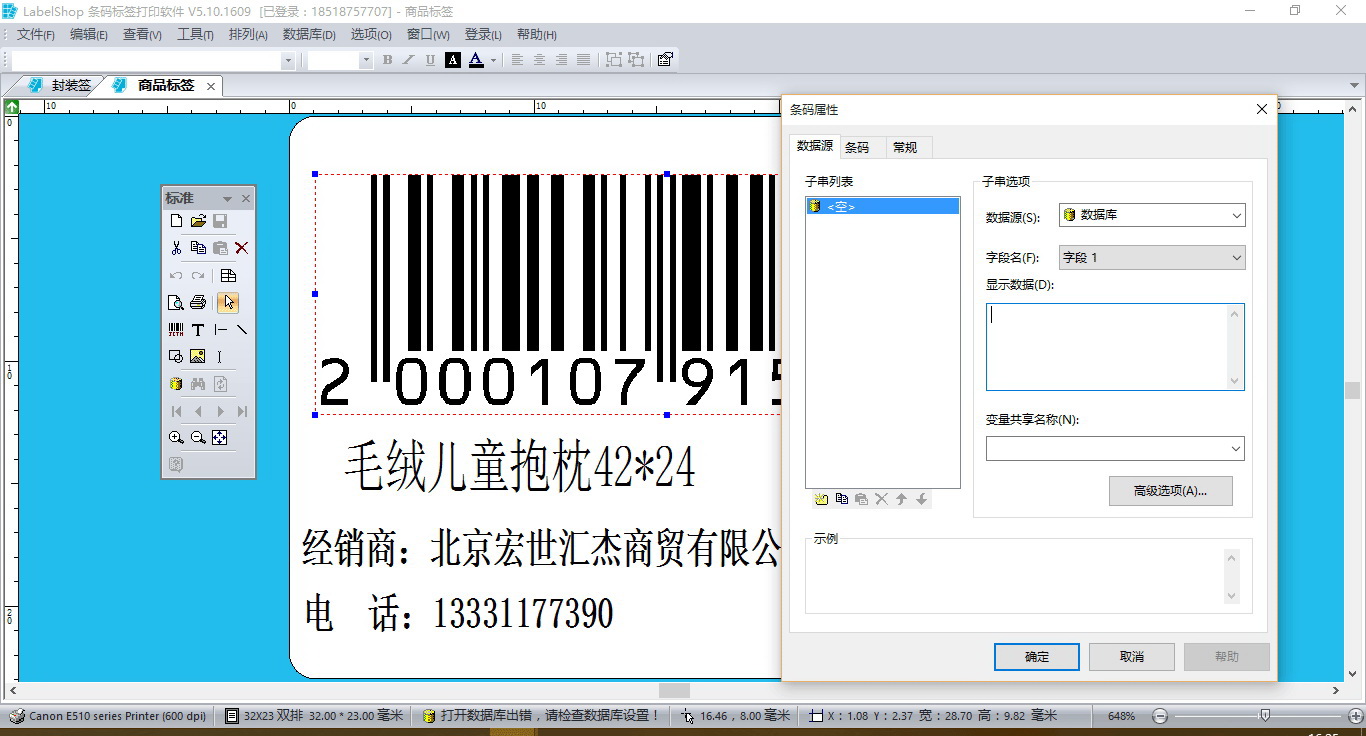Print the current label
1366x736 pixels.
[x=199, y=302]
